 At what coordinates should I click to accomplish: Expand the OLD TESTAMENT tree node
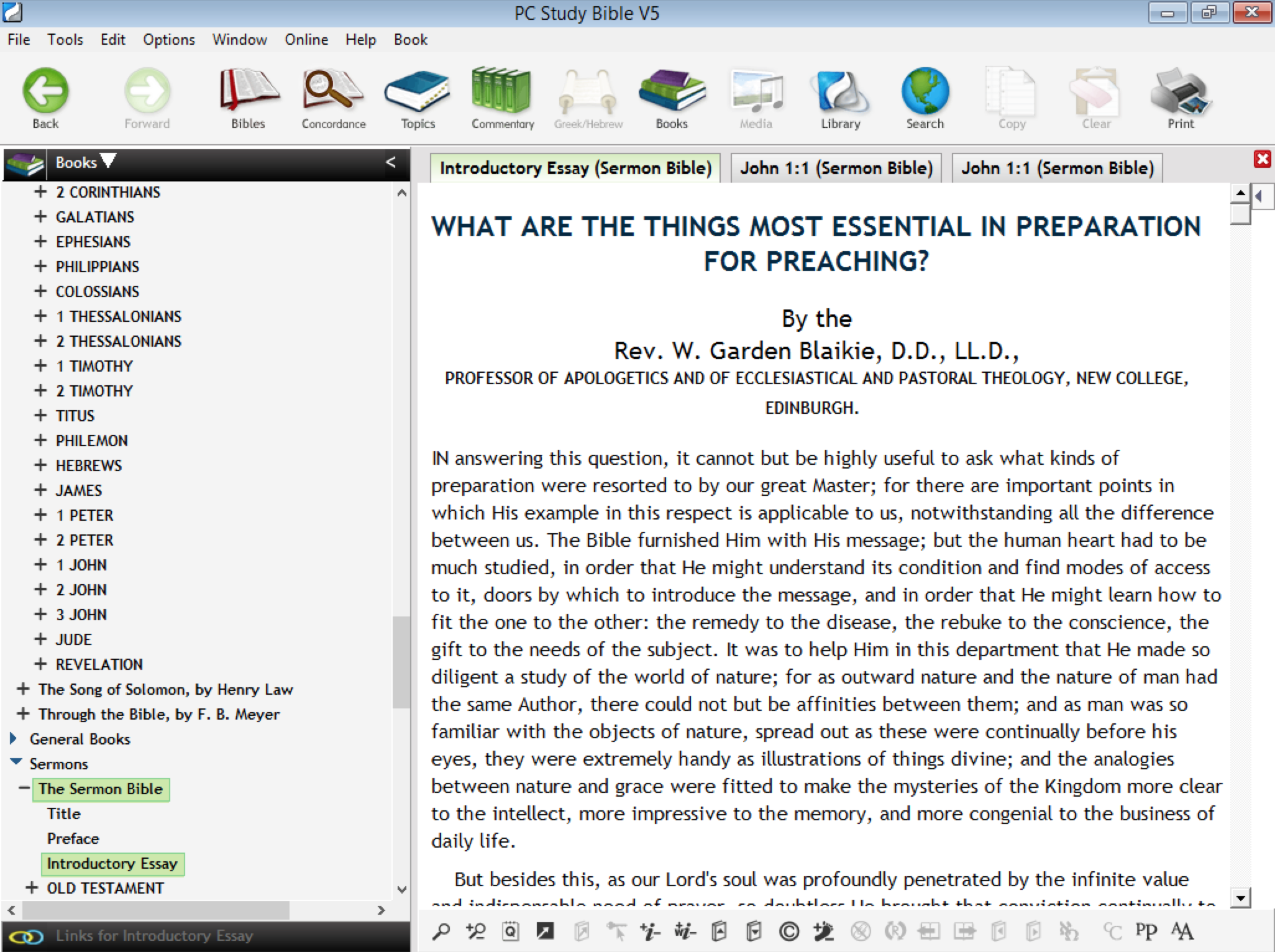[x=32, y=888]
